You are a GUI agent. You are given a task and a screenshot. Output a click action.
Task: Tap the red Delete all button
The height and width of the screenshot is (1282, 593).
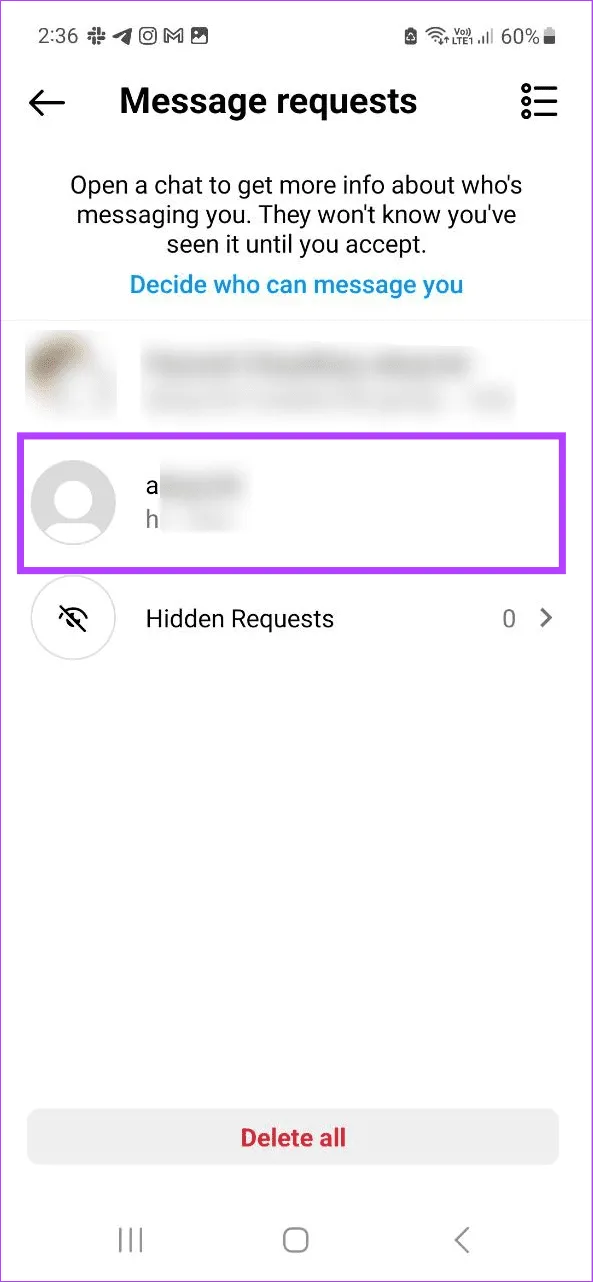pyautogui.click(x=293, y=1137)
